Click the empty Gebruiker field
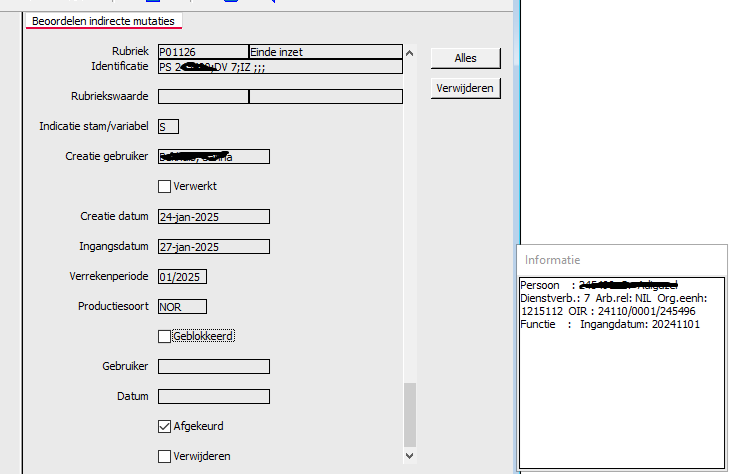Image resolution: width=740 pixels, height=474 pixels. pyautogui.click(x=214, y=366)
